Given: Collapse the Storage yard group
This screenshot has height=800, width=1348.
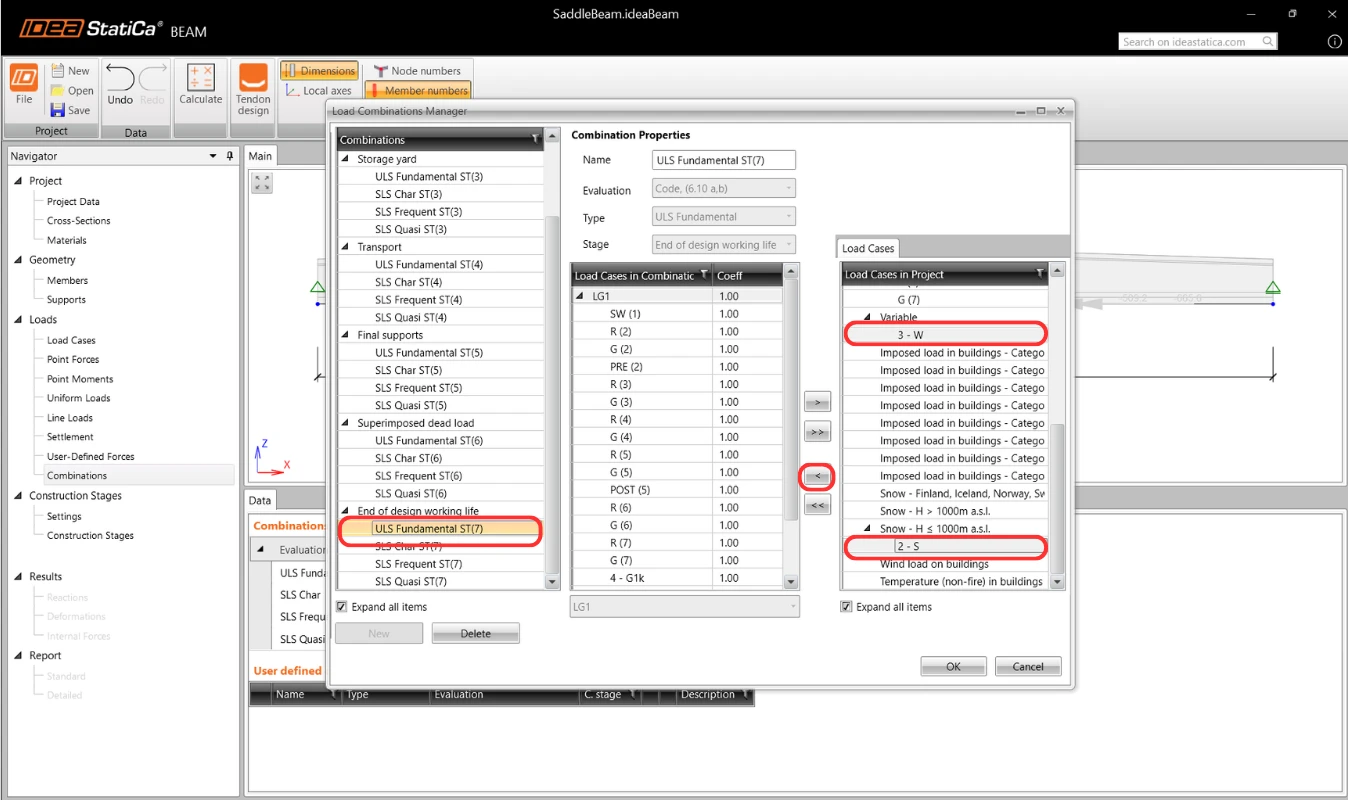Looking at the screenshot, I should (347, 159).
